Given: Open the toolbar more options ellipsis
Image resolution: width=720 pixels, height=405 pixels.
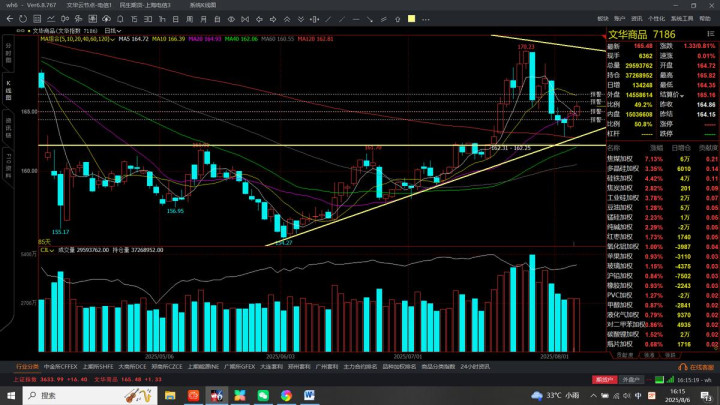Looking at the screenshot, I should (x=426, y=19).
